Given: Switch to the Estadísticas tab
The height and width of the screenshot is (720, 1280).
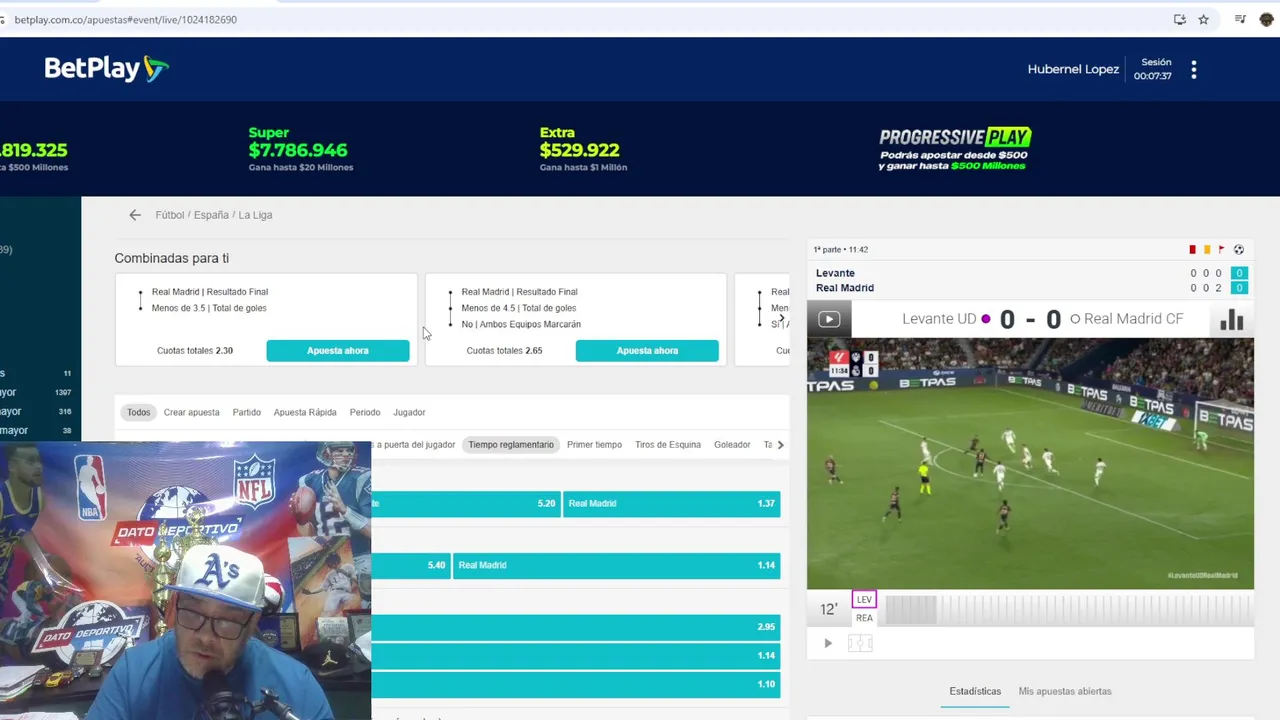Looking at the screenshot, I should tap(975, 691).
